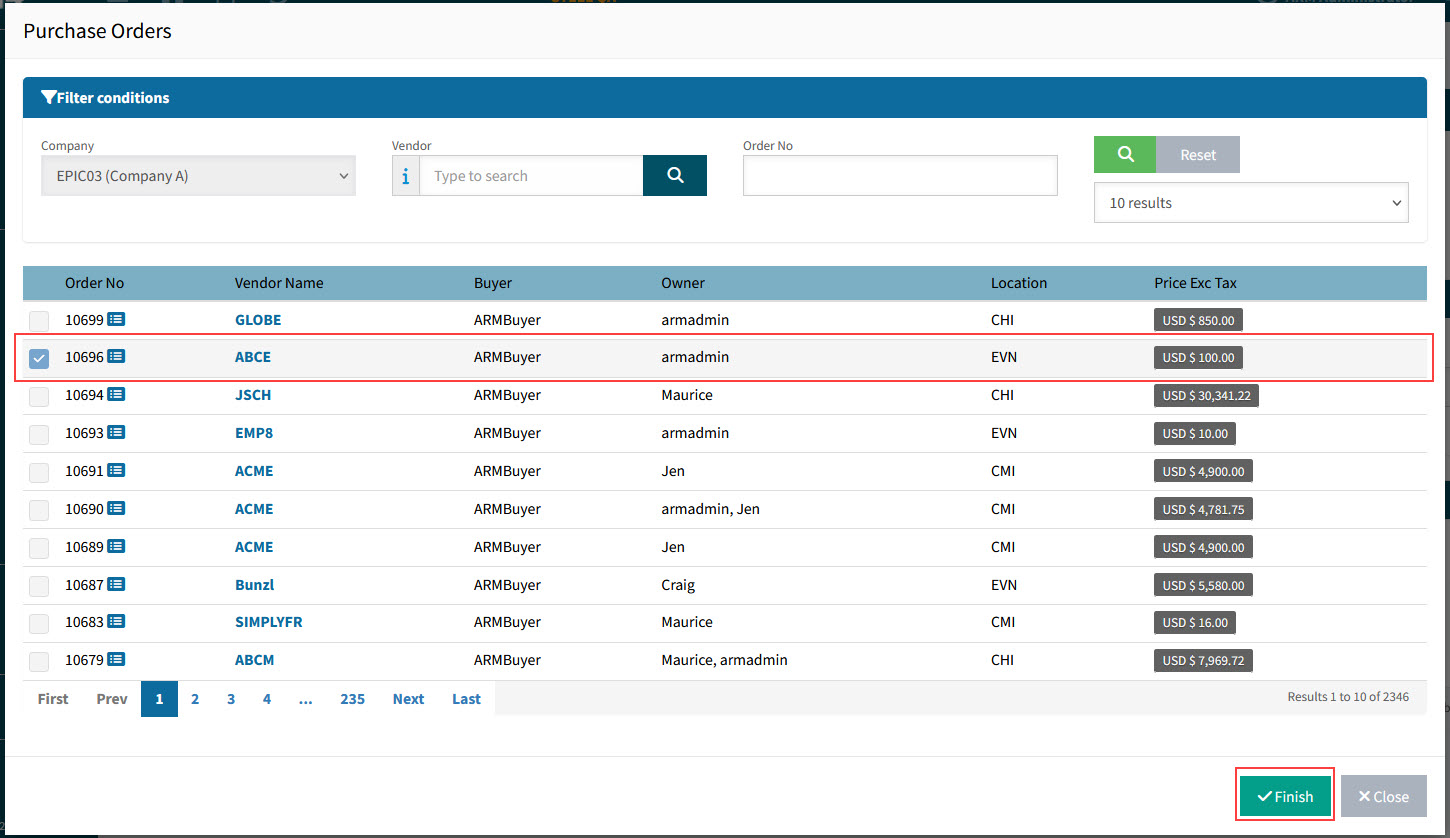Screen dimensions: 1450x838
Task: Open details icon for order 10687
Action: click(116, 585)
